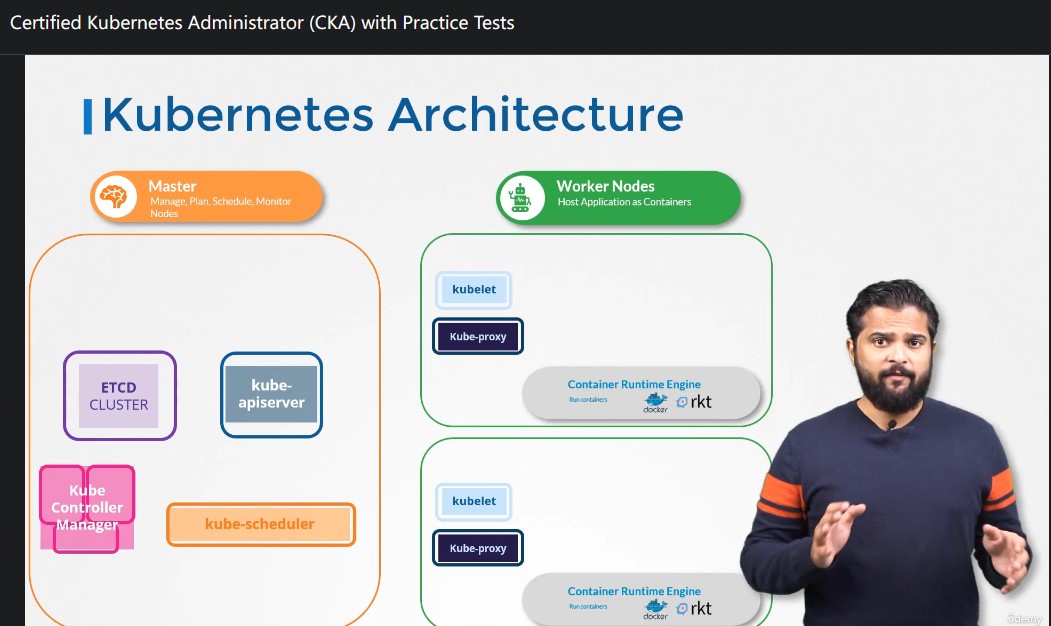Click the rkt logo in lower Container Runtime Engine
Viewport: 1051px width, 626px height.
point(694,609)
